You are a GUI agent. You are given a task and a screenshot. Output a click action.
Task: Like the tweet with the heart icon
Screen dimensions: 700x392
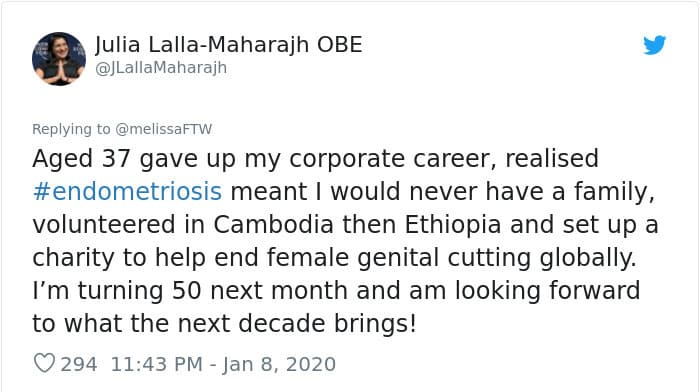click(44, 363)
